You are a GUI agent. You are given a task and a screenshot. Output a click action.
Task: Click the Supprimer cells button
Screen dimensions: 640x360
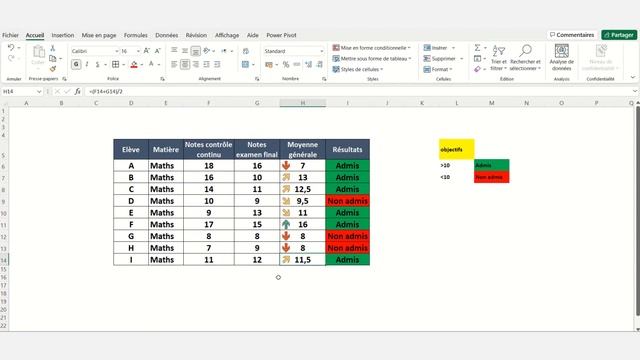(440, 58)
